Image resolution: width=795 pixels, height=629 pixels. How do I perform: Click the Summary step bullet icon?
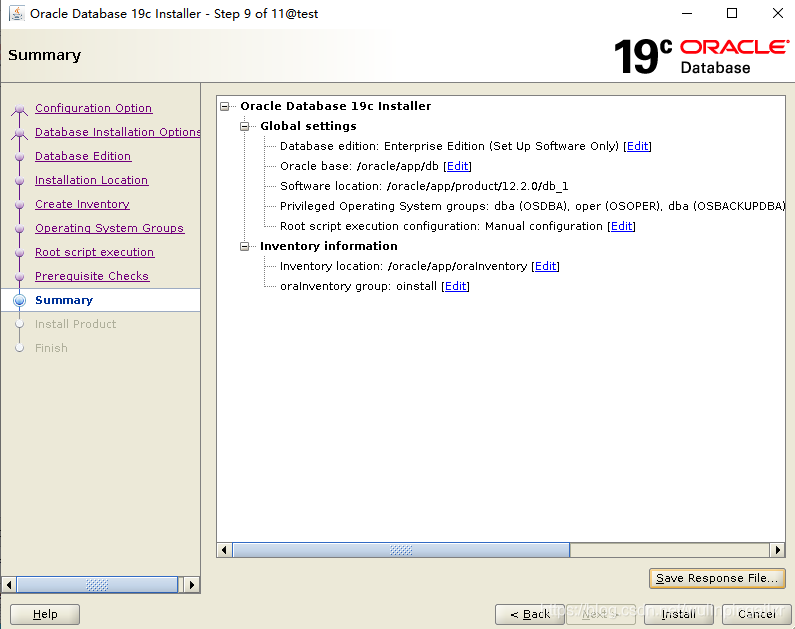[x=19, y=300]
